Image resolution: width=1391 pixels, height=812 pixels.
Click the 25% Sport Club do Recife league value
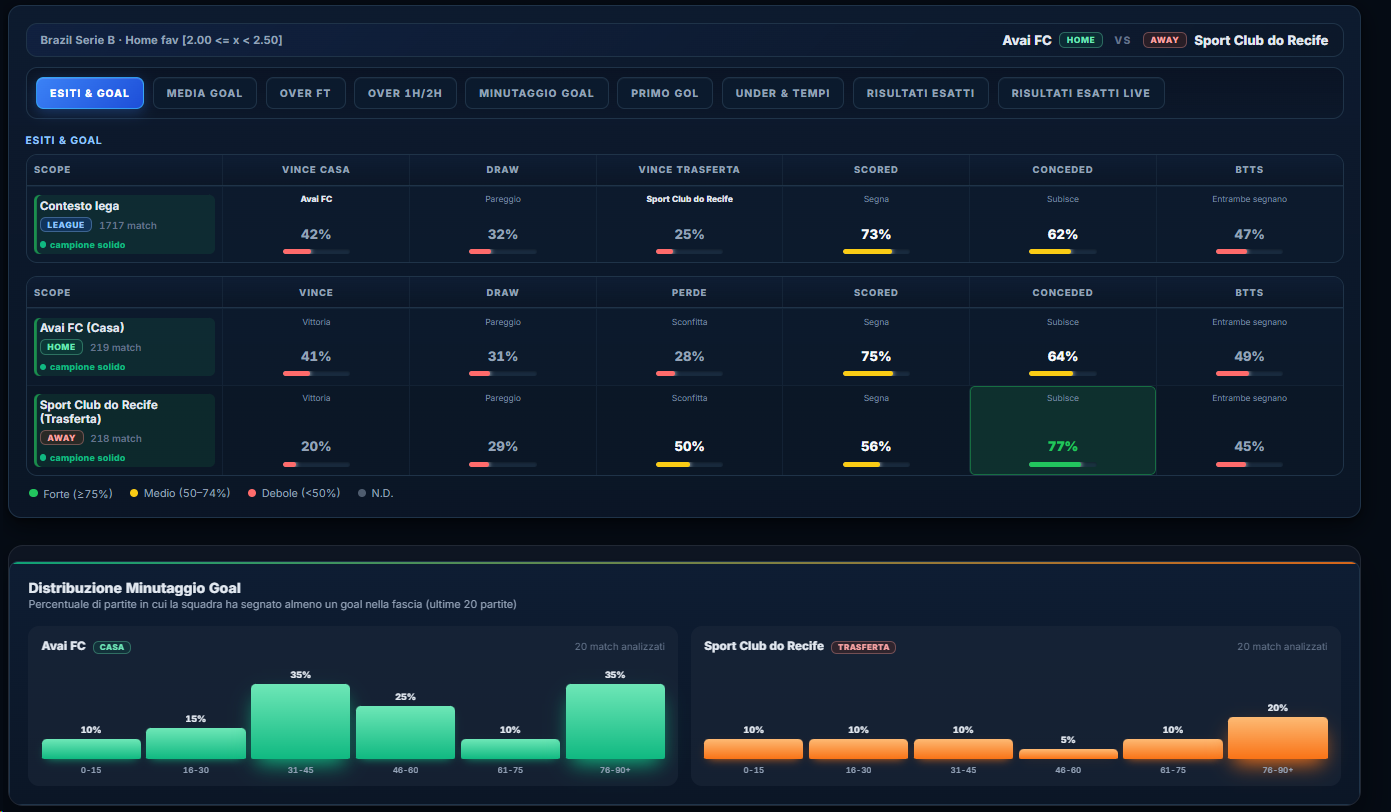coord(689,234)
